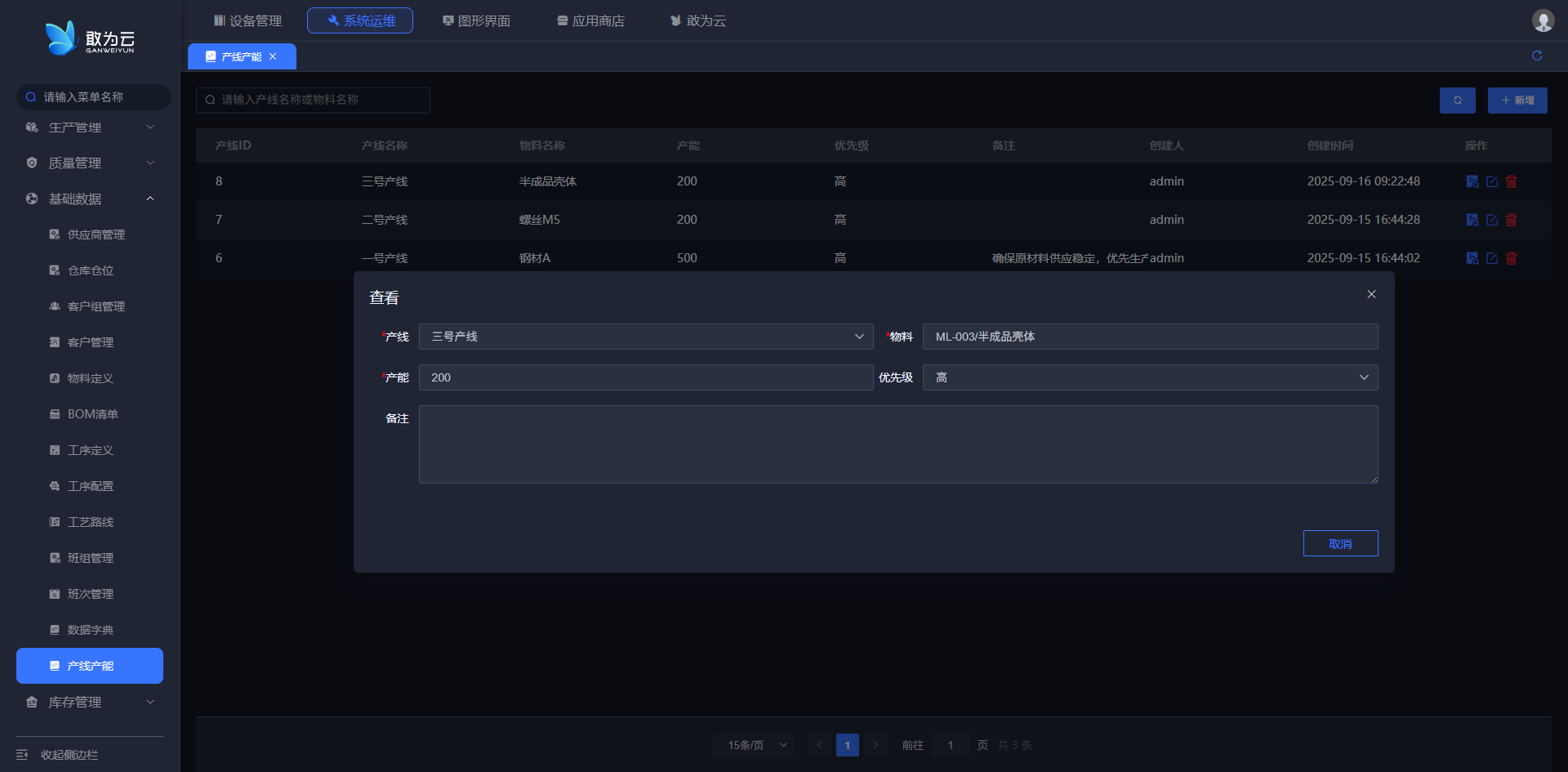Click edit icon for 二号产线 row
This screenshot has width=1568, height=772.
tap(1491, 220)
